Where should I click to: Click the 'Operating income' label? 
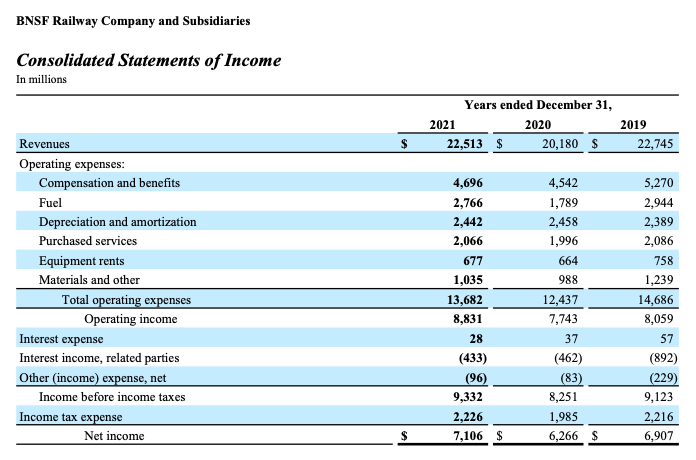(x=130, y=319)
